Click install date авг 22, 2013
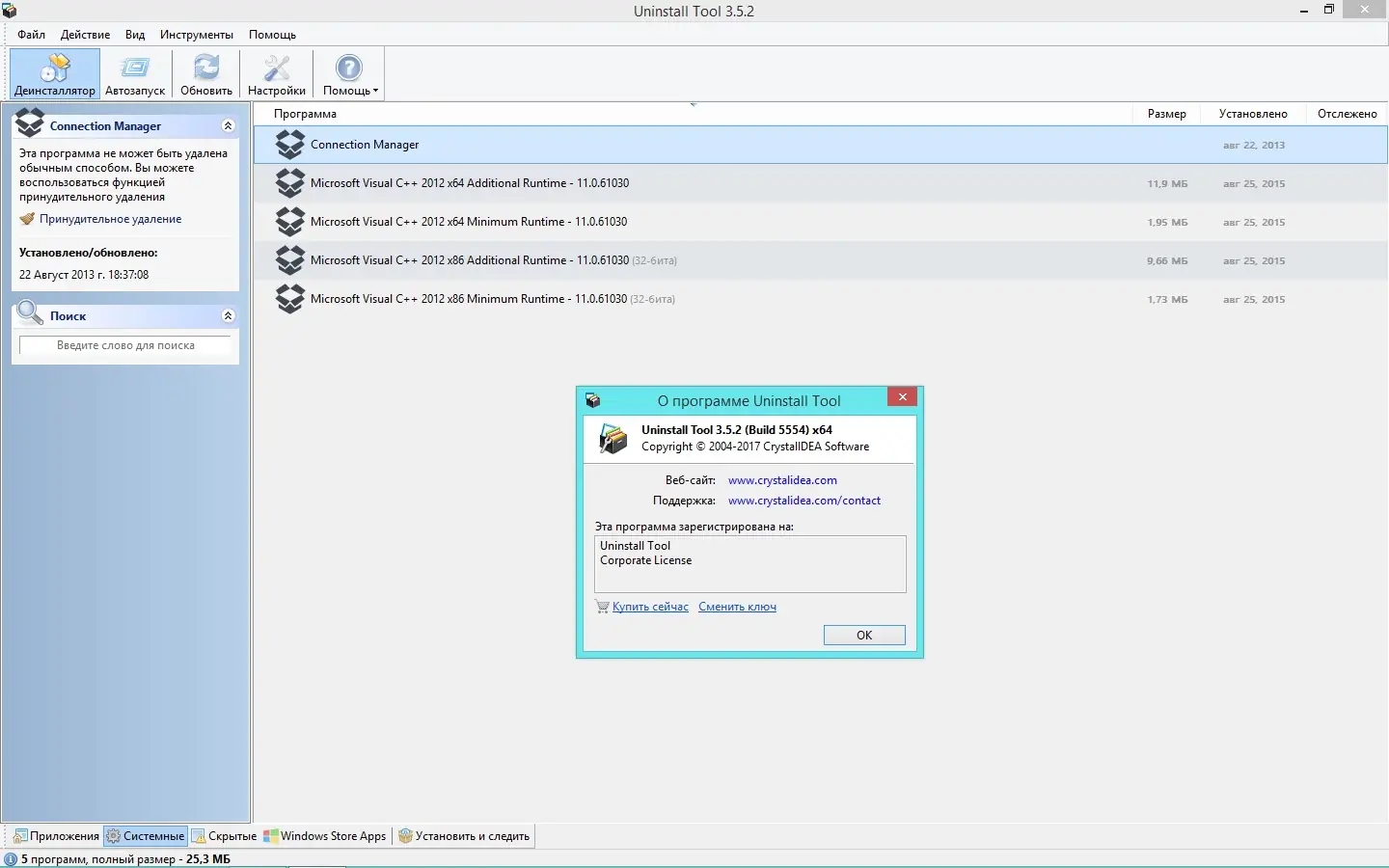Viewport: 1389px width, 868px height. click(x=1254, y=145)
